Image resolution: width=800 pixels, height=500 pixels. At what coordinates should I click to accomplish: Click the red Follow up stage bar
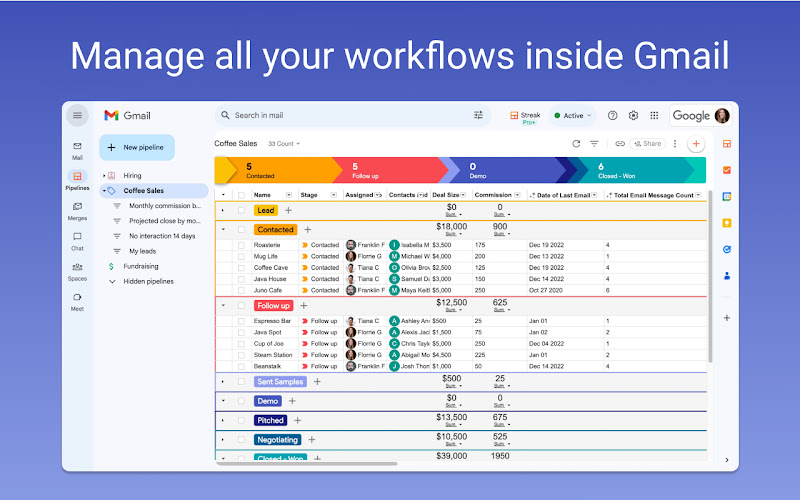390,170
